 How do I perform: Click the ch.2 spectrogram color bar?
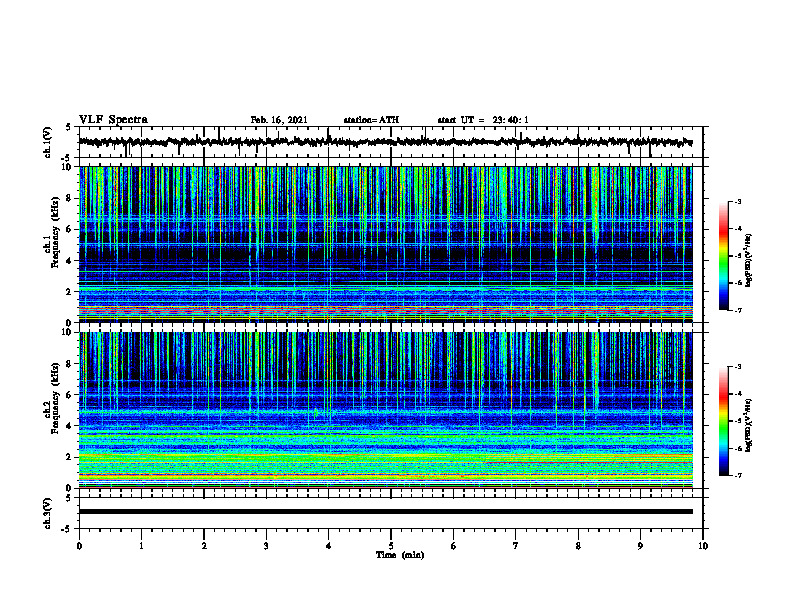point(723,421)
